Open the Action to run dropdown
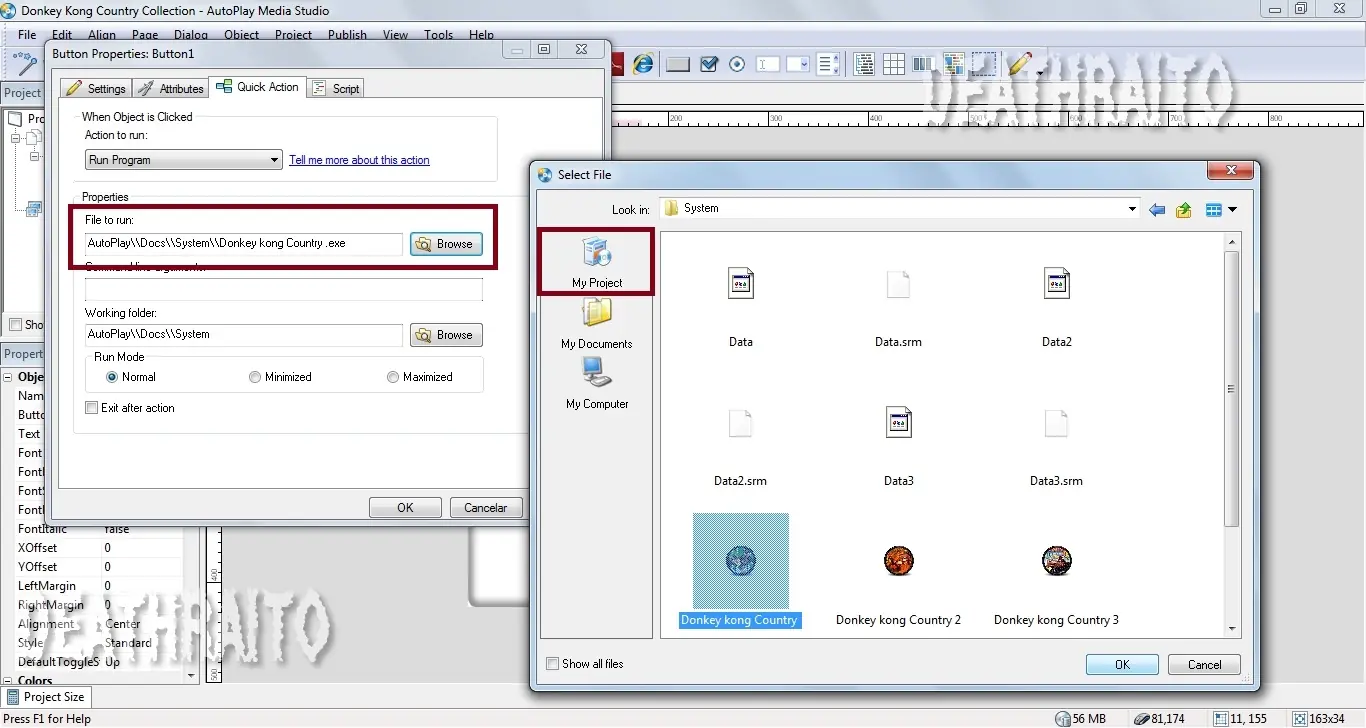 [x=275, y=160]
